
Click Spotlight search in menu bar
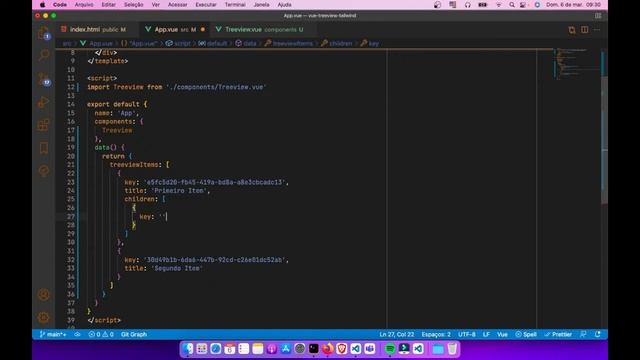tap(511, 5)
